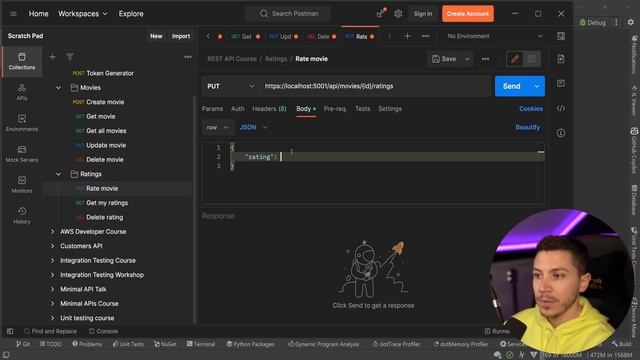Screen dimensions: 640x360
Task: Click the plus icon to create collection
Action: (52, 57)
